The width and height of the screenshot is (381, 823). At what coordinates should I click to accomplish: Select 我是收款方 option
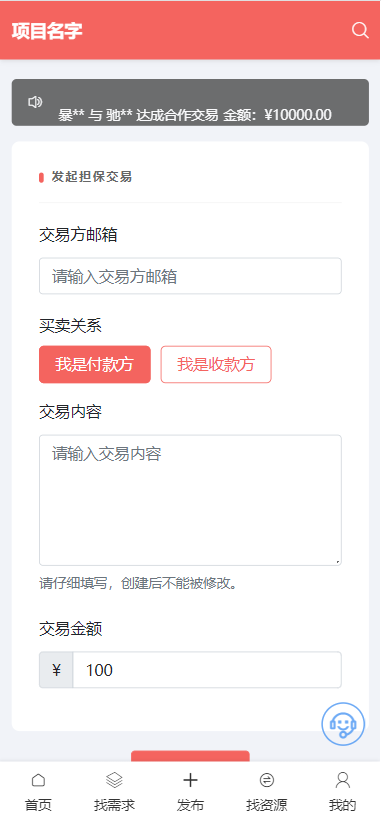click(x=216, y=364)
